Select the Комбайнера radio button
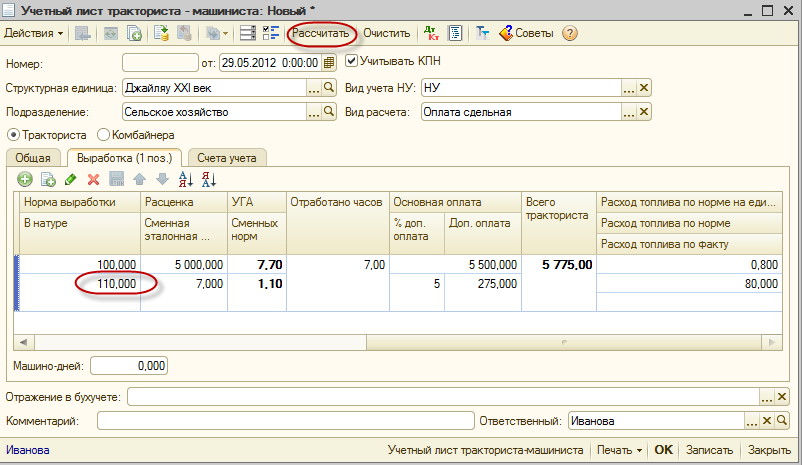The width and height of the screenshot is (802, 465). 103,135
